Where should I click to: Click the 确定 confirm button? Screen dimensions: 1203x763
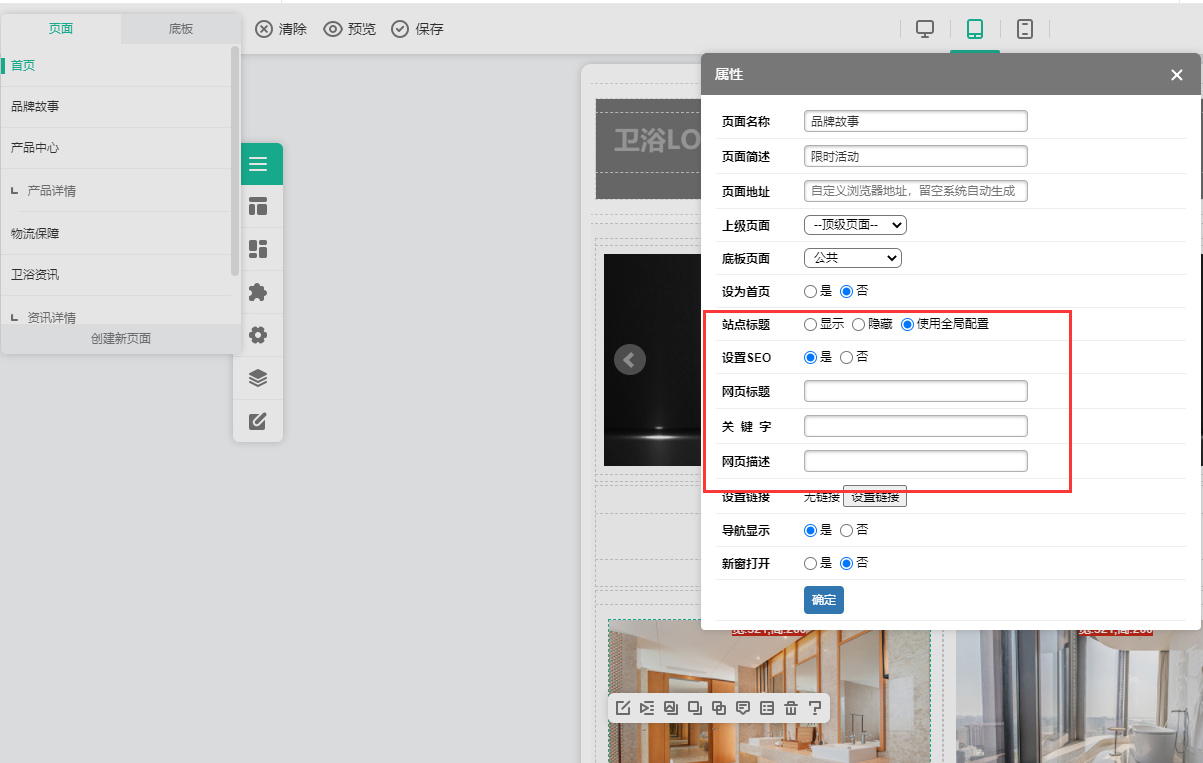pos(823,600)
